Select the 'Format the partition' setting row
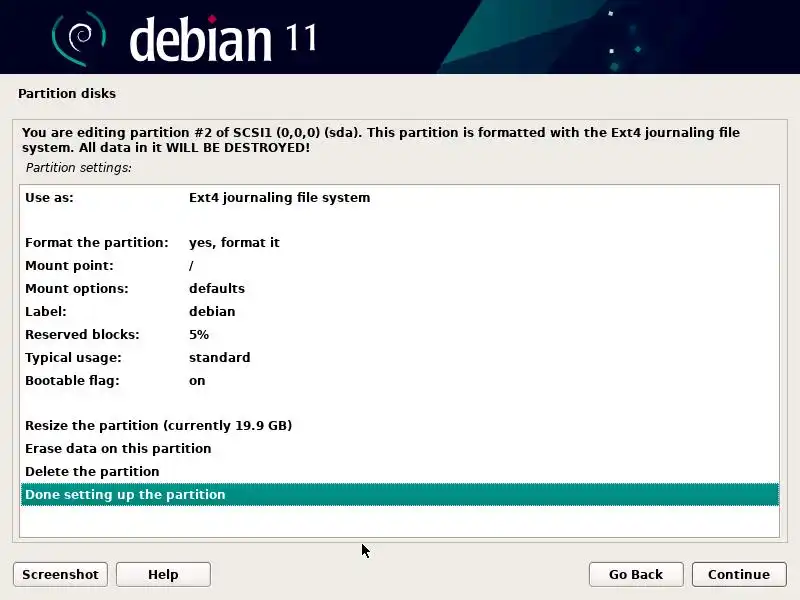This screenshot has width=800, height=600. coord(399,243)
